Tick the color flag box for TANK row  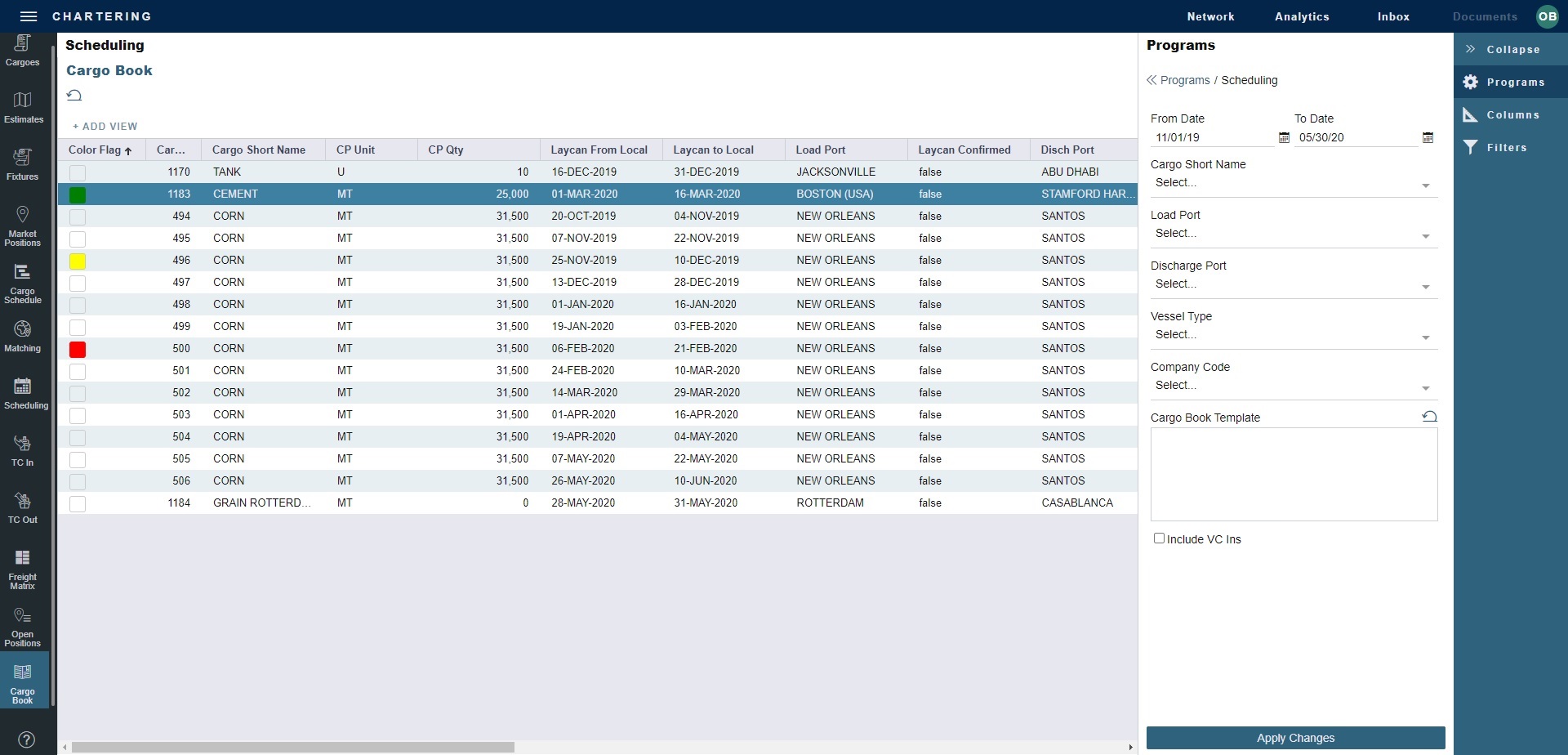click(78, 172)
